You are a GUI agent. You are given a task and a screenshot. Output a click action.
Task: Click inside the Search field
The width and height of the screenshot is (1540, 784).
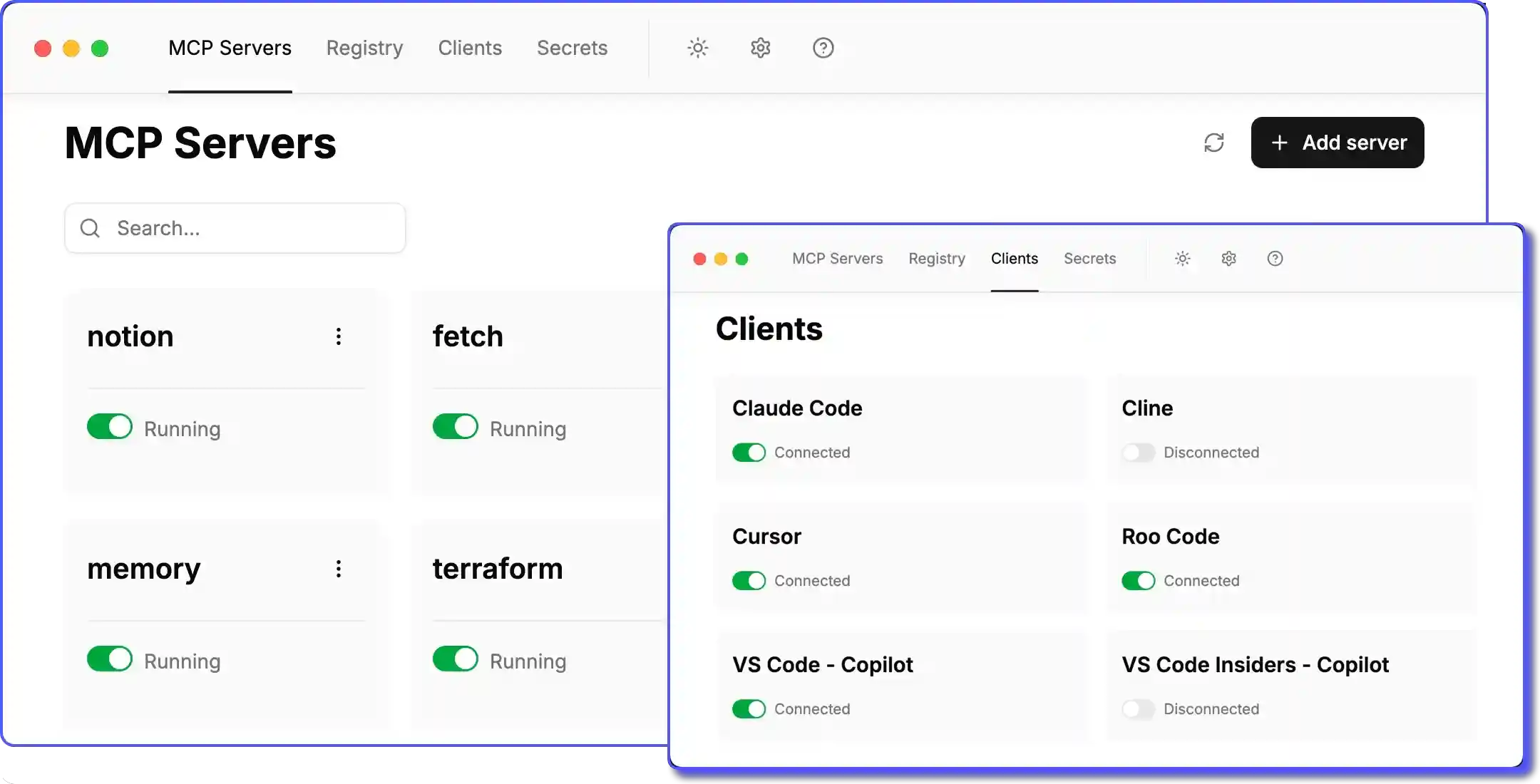tap(235, 228)
